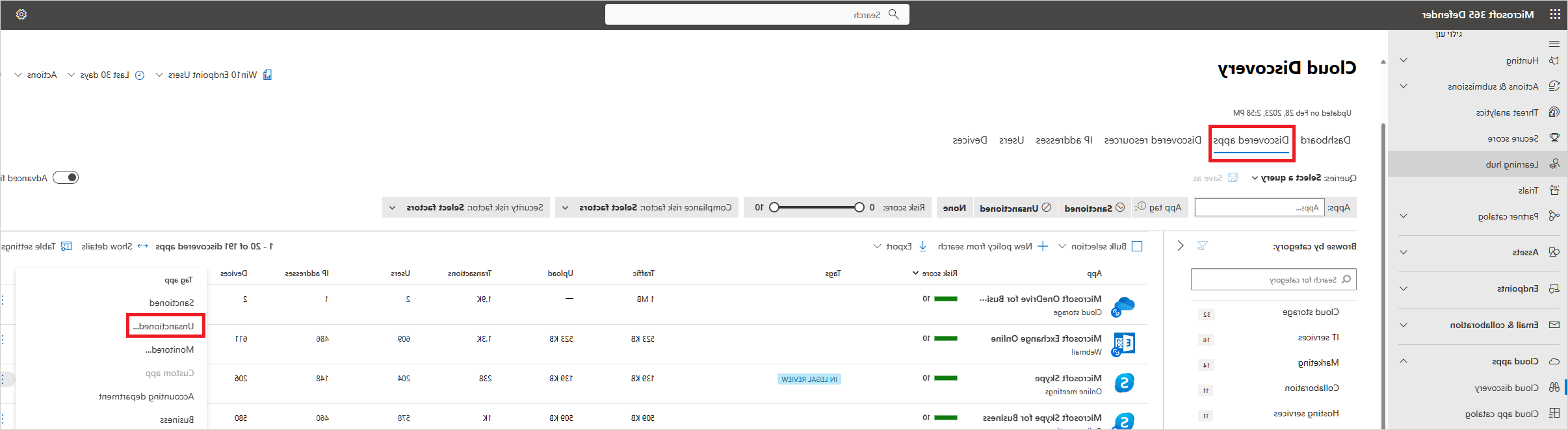
Task: Click the Cloud app catalog grid icon
Action: tap(1554, 413)
